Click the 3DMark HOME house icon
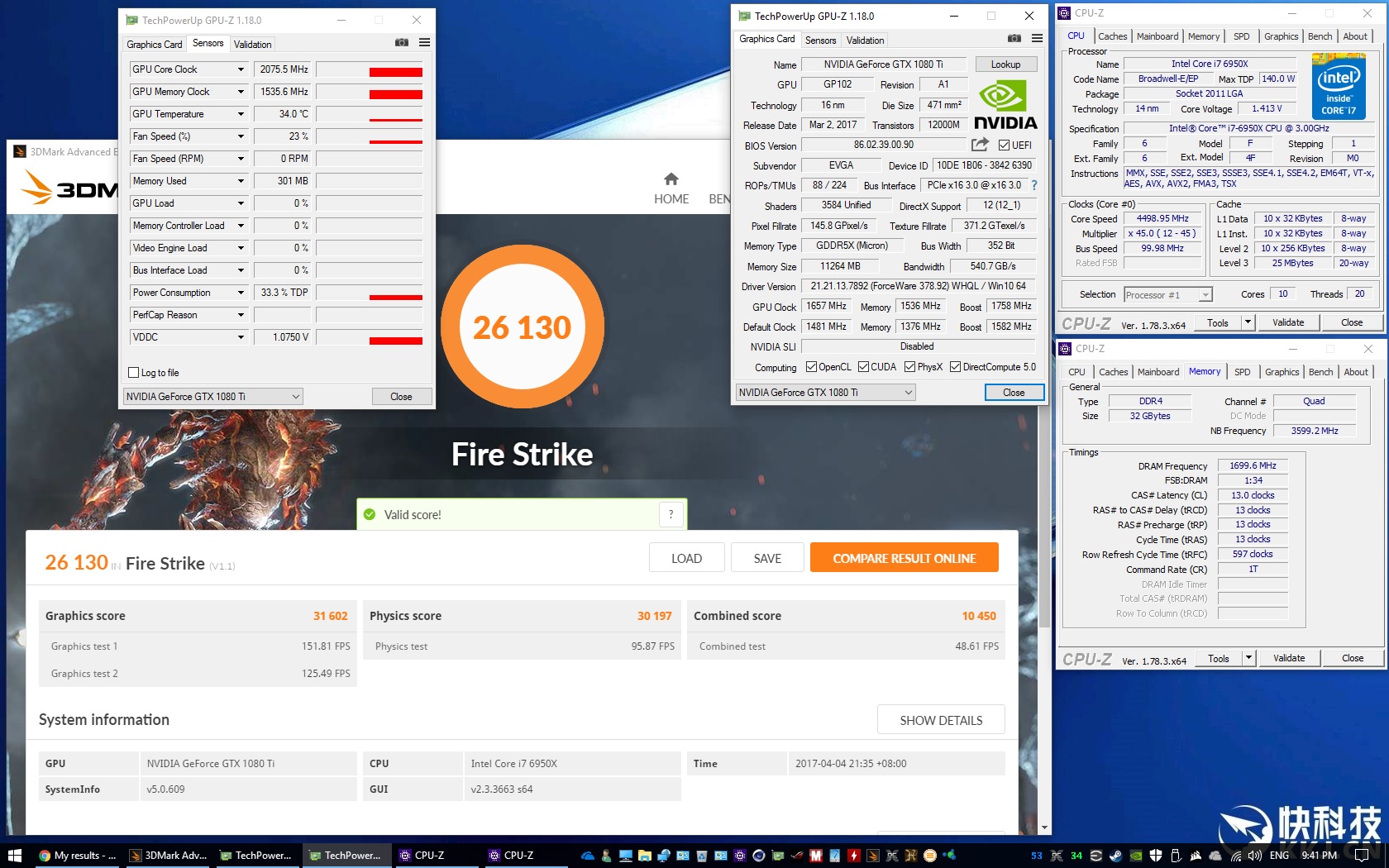Viewport: 1389px width, 868px height. 671,179
